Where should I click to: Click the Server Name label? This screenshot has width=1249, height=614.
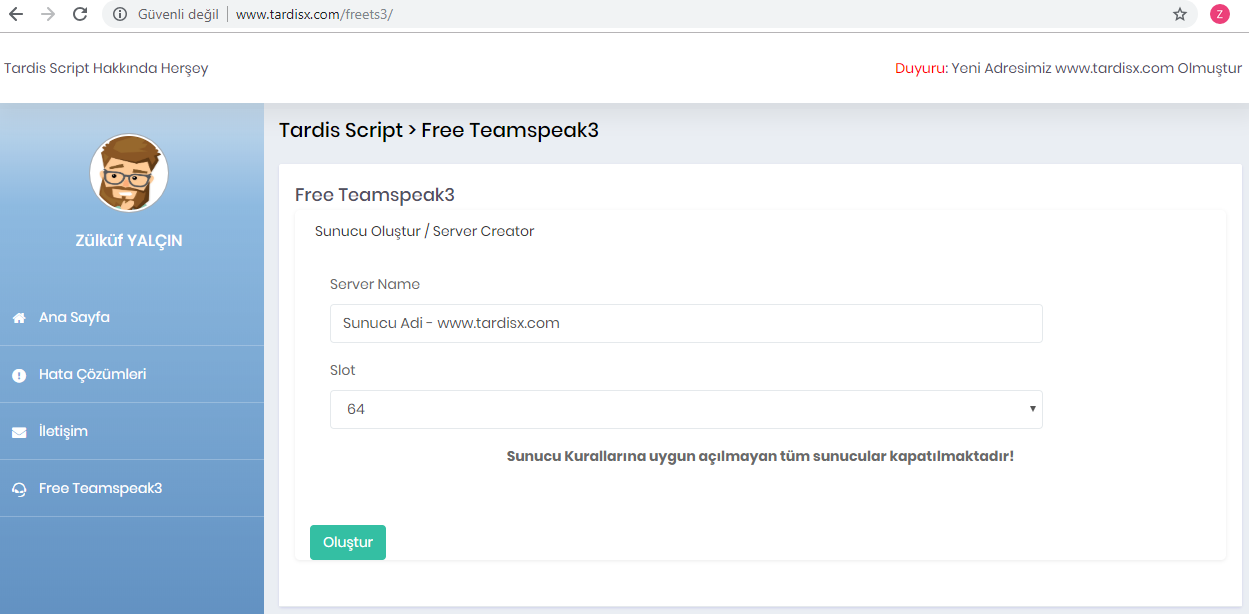(375, 284)
